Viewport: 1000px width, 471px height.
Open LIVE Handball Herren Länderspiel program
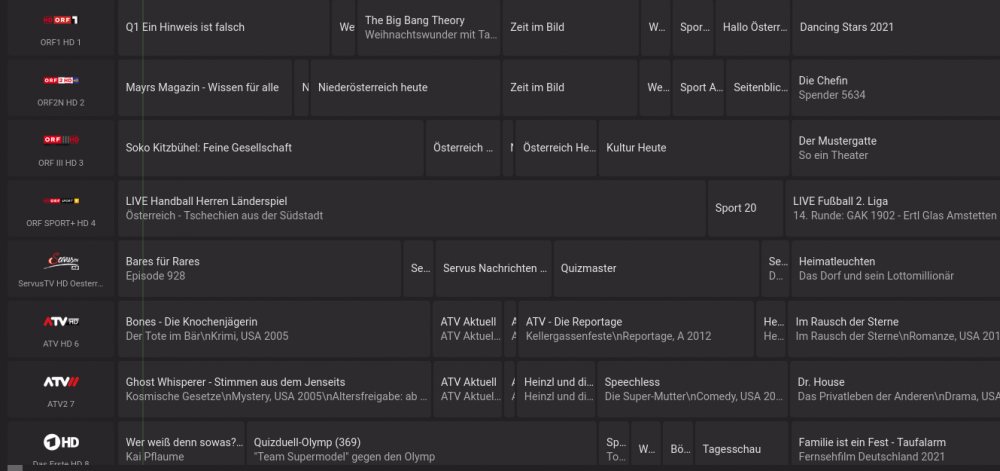coord(412,208)
